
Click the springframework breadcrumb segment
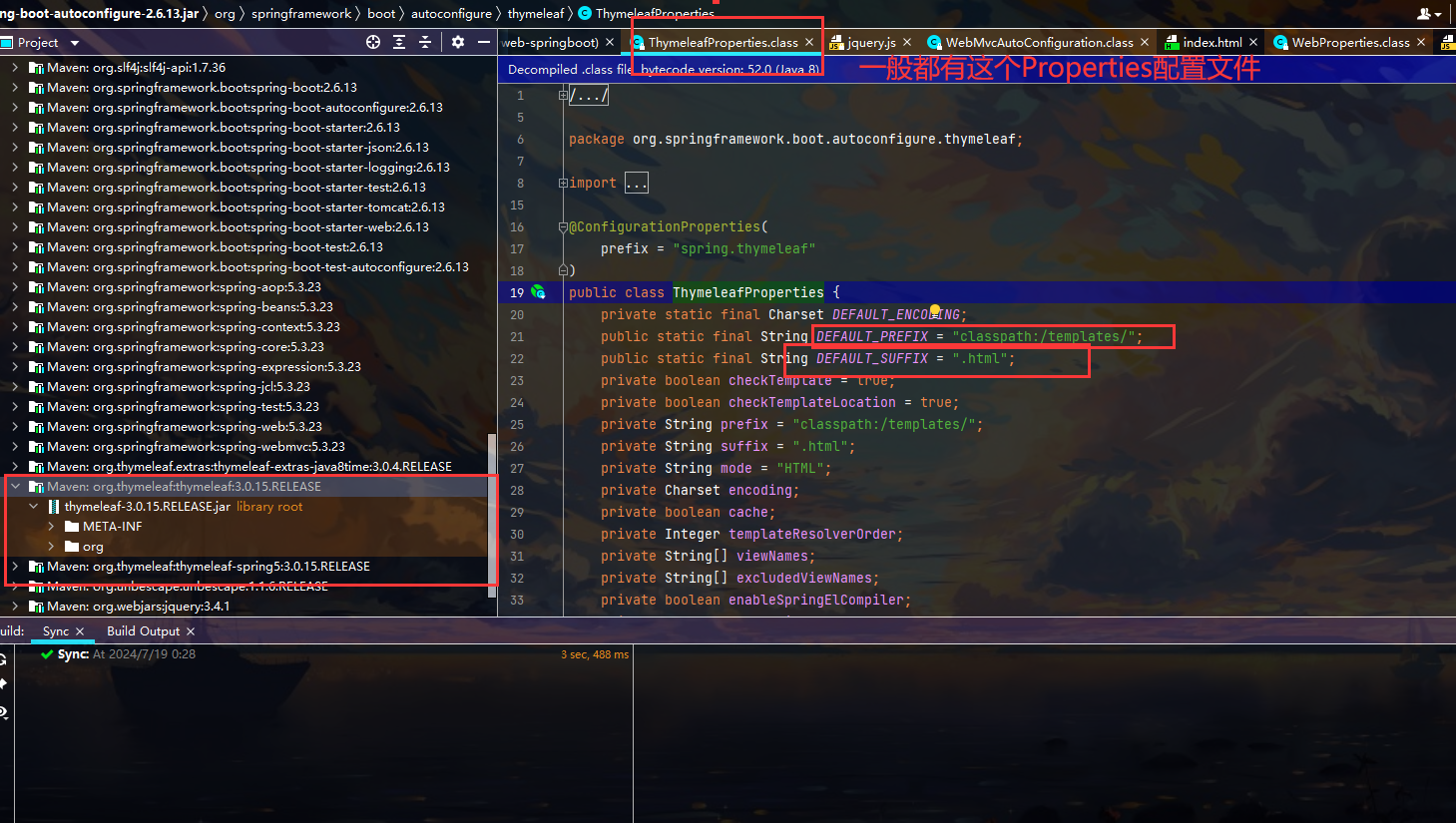tap(301, 14)
